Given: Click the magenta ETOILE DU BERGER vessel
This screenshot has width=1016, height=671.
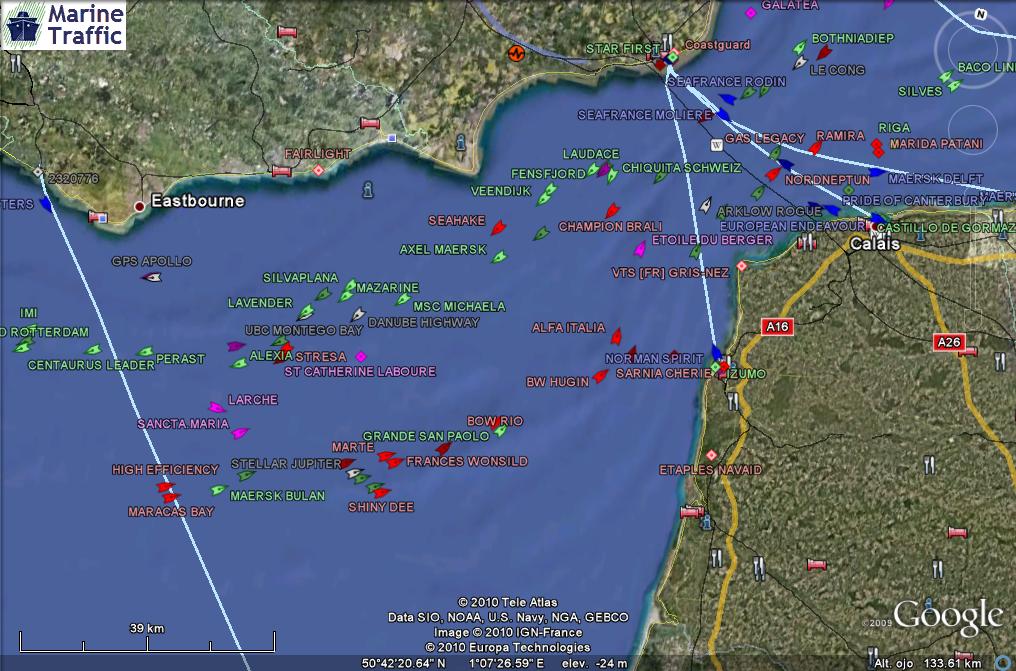Looking at the screenshot, I should pos(640,249).
